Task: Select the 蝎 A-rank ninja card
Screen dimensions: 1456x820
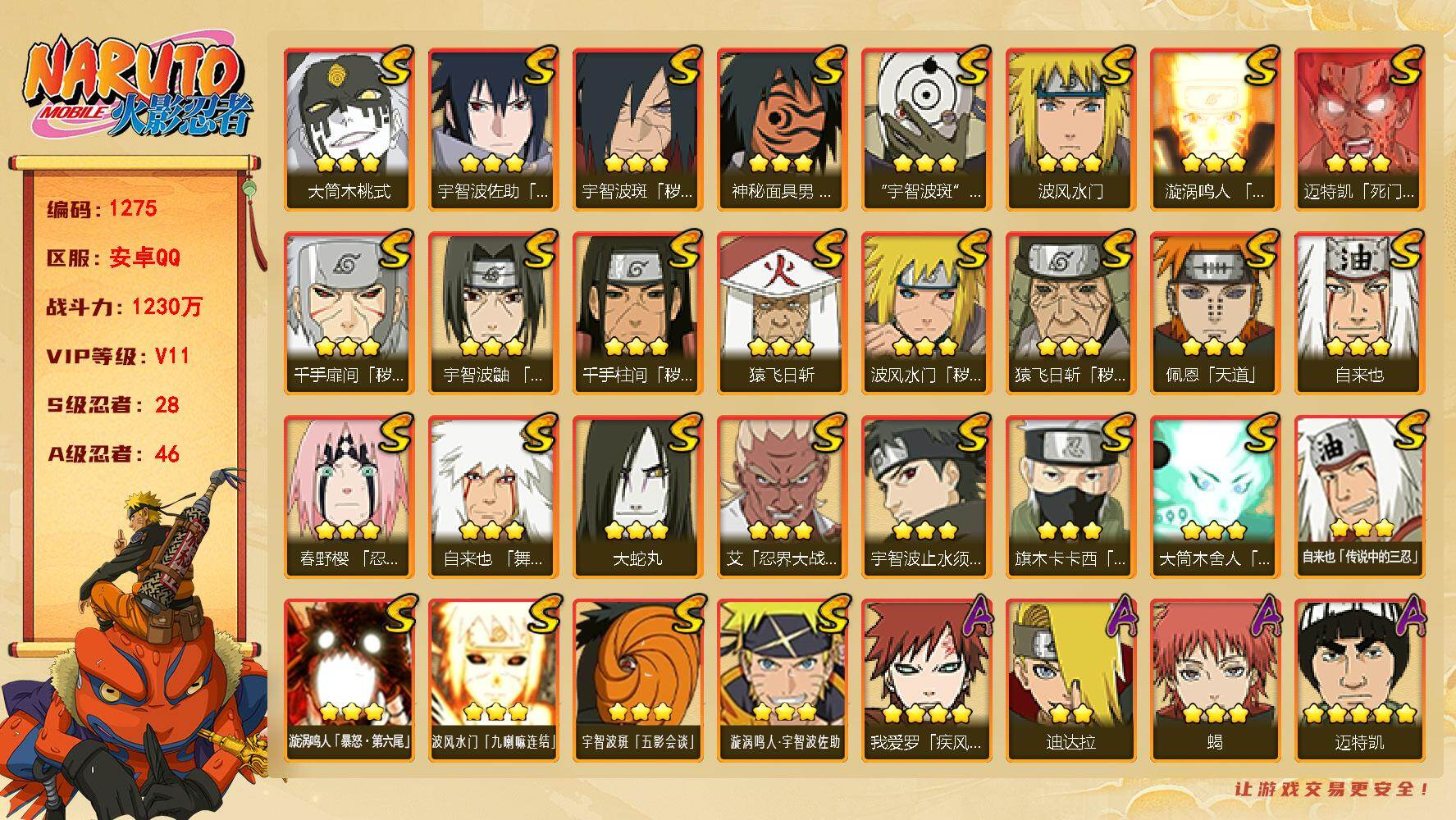Action: pos(1216,681)
